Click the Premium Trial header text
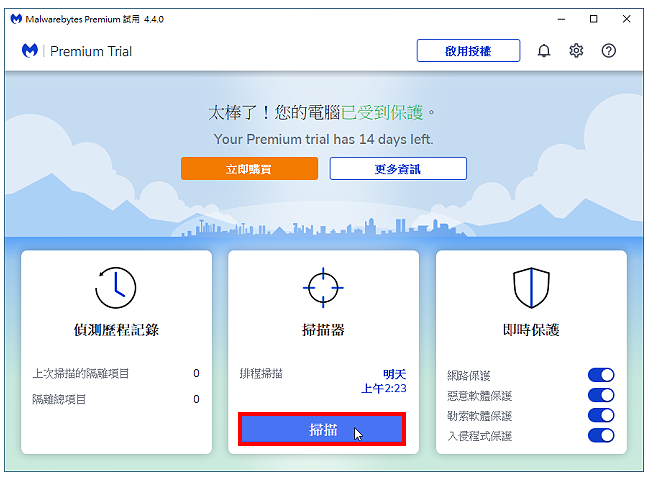 [91, 51]
